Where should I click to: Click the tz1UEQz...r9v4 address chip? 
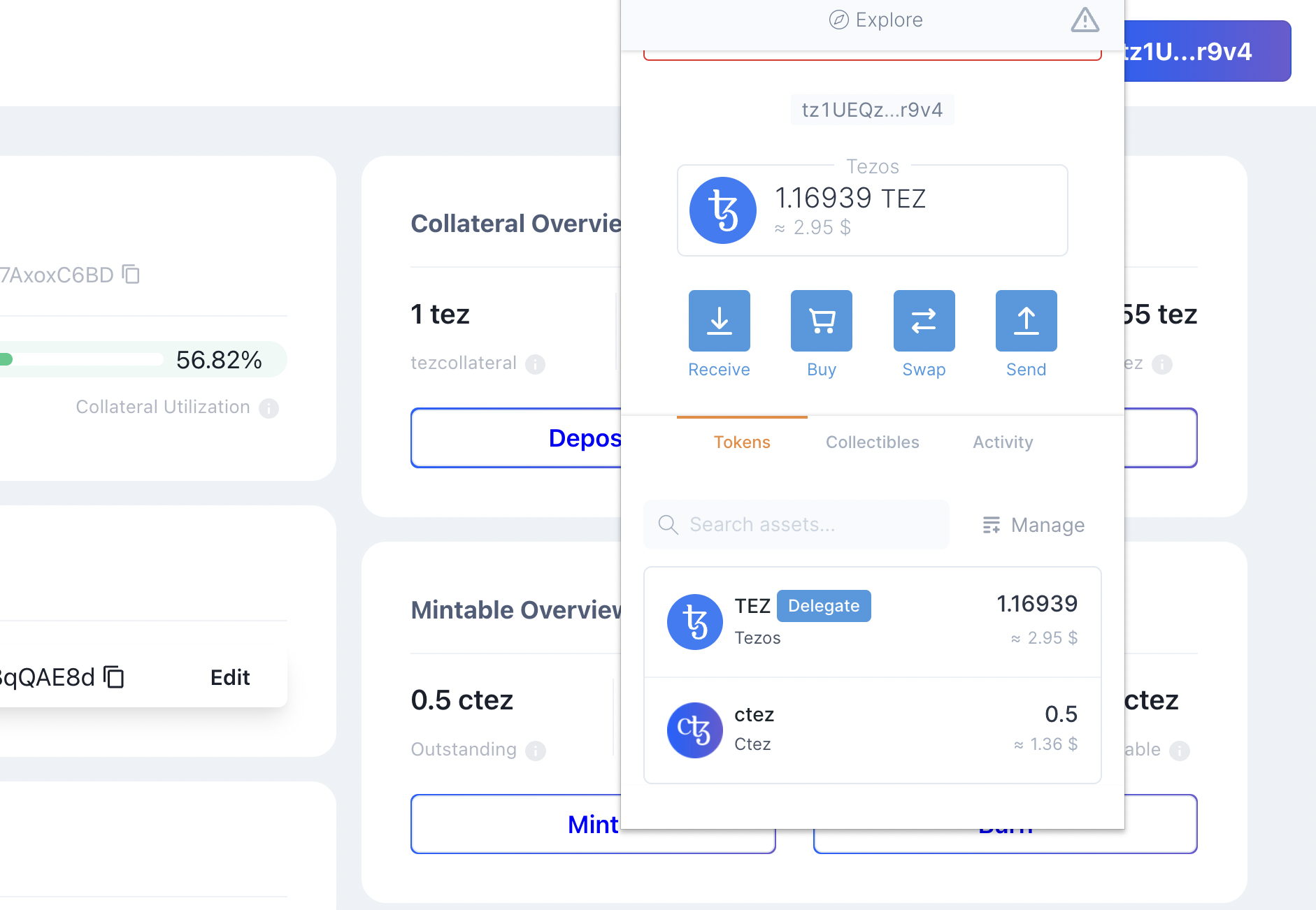[x=872, y=110]
